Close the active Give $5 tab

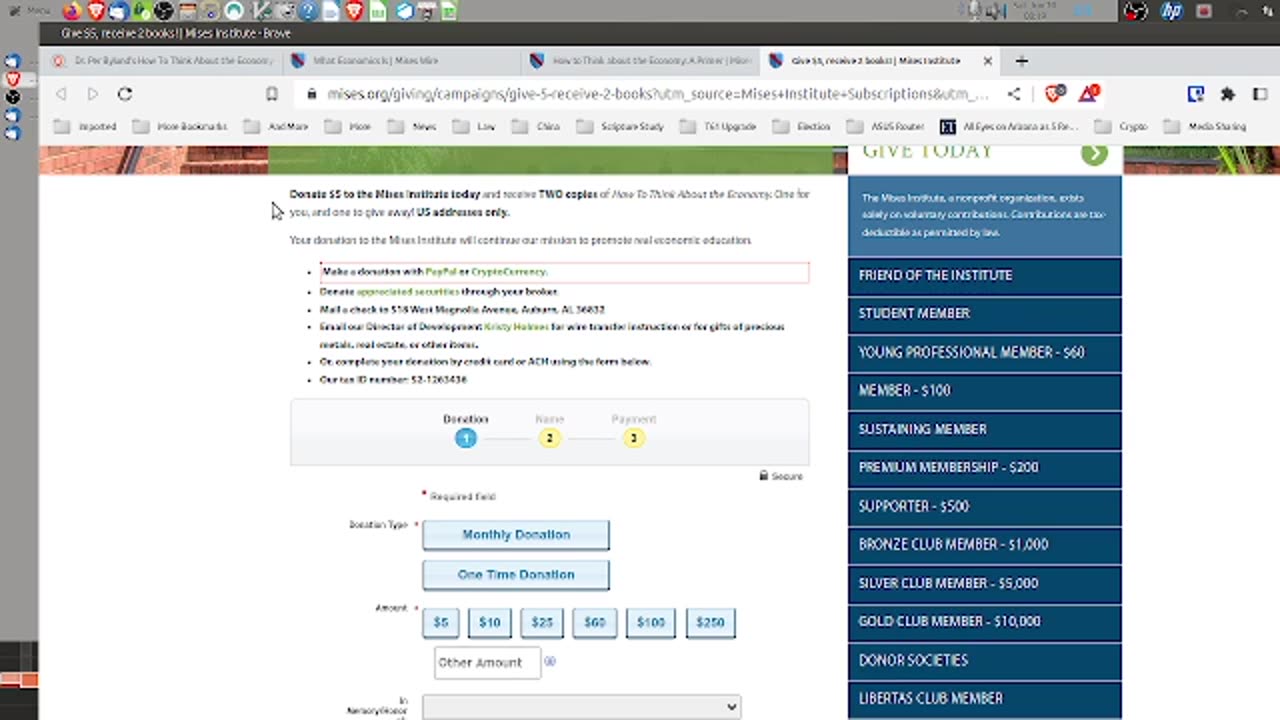point(988,61)
